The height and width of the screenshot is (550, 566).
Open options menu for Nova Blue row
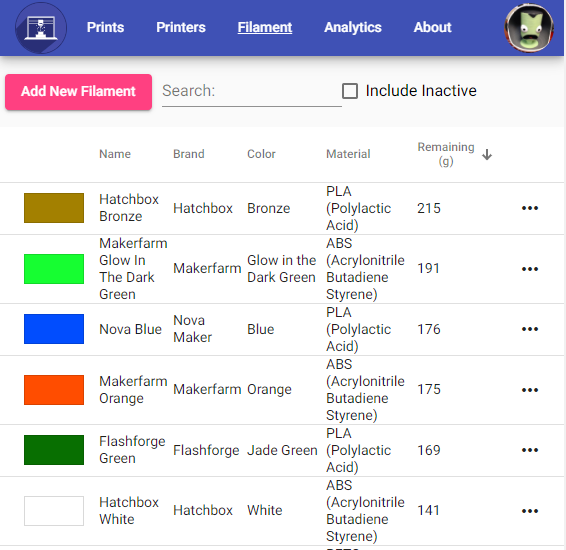(x=530, y=329)
